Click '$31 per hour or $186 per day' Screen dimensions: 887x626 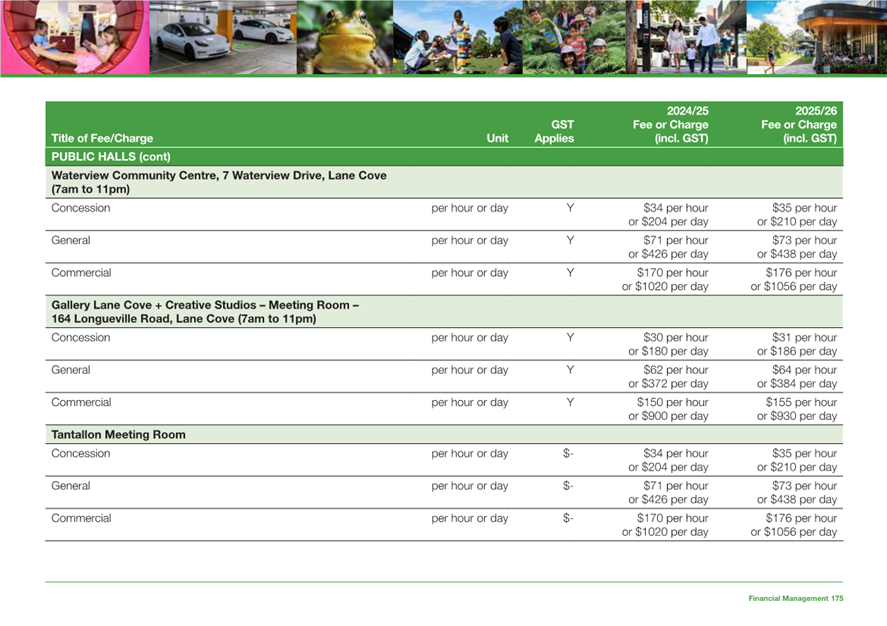tap(797, 344)
